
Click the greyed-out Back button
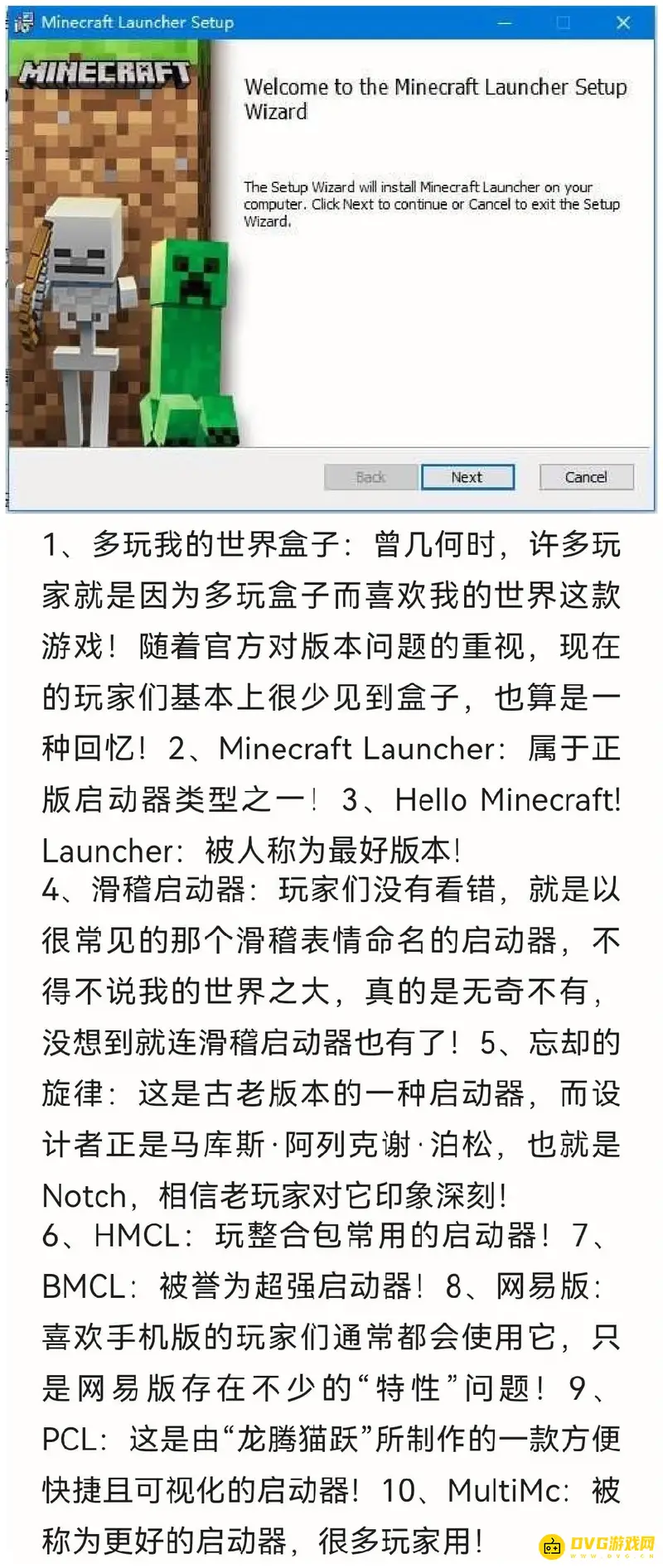pos(370,477)
